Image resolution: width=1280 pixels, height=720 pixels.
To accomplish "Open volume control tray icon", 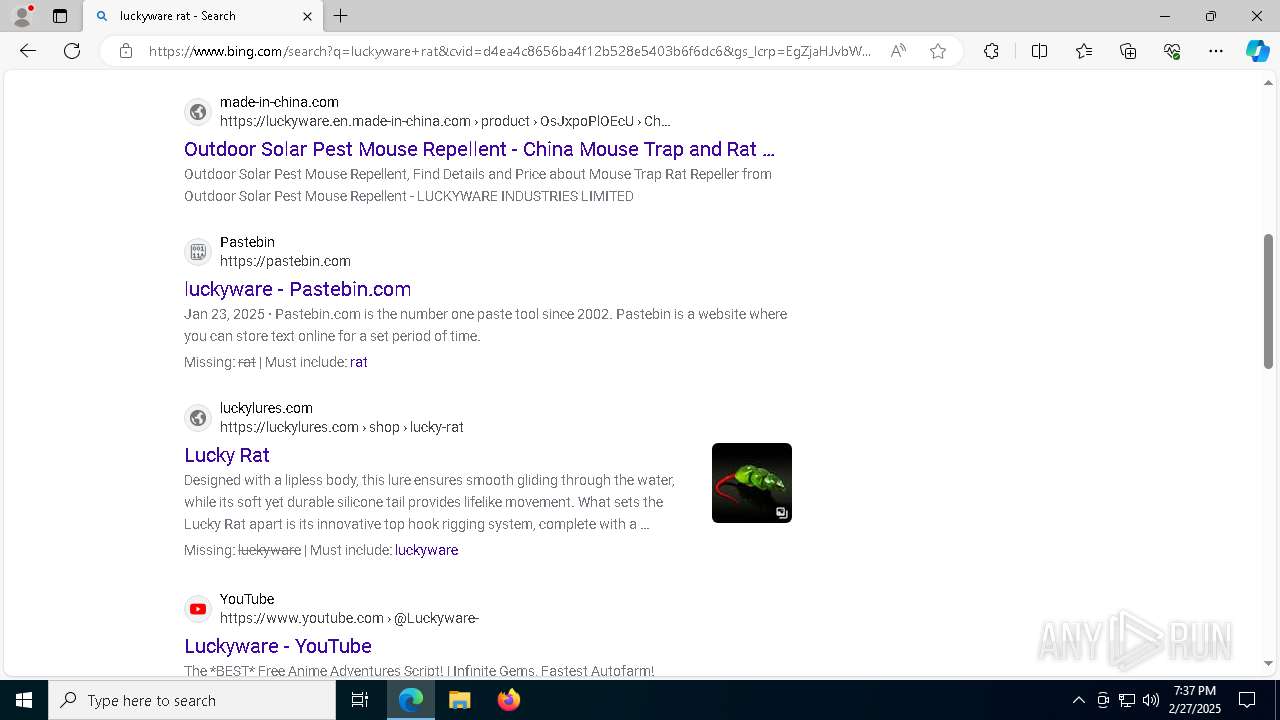I will click(1151, 700).
